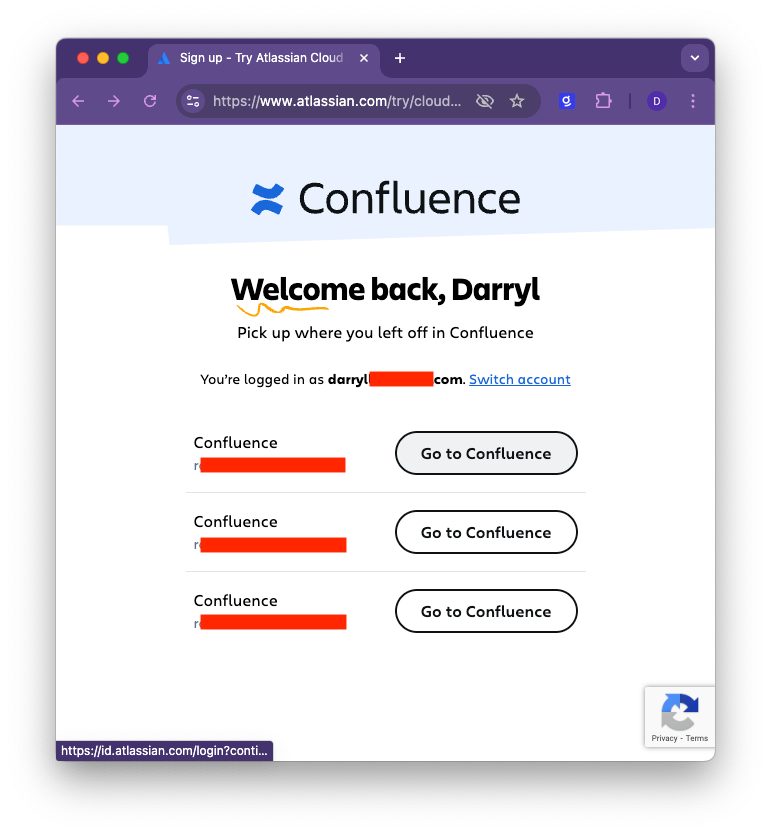
Task: Click the Atlassian favicon on the tab
Action: click(164, 58)
